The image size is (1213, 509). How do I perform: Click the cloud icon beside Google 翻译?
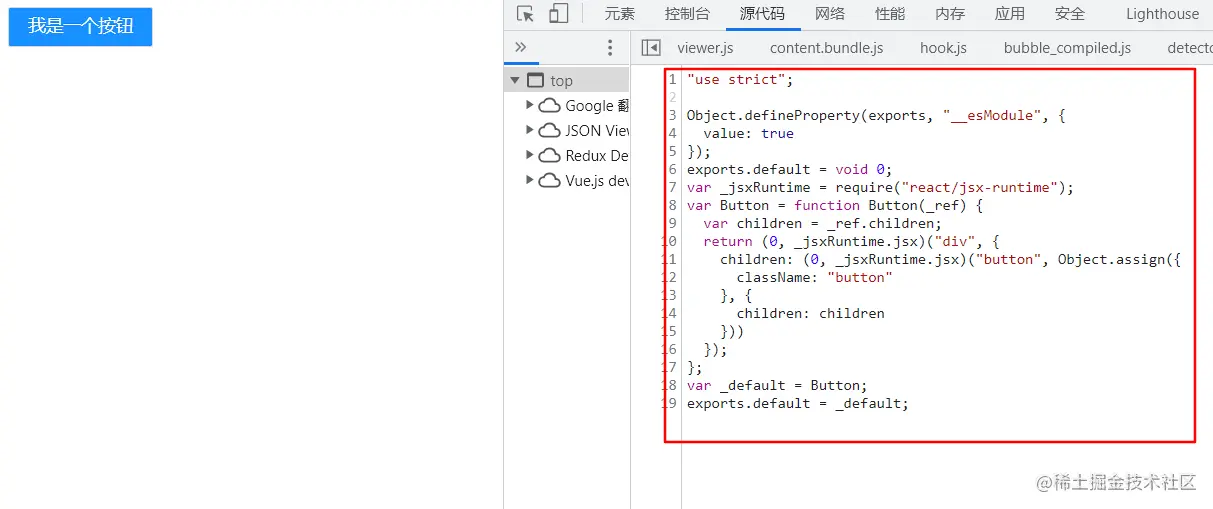(x=549, y=106)
